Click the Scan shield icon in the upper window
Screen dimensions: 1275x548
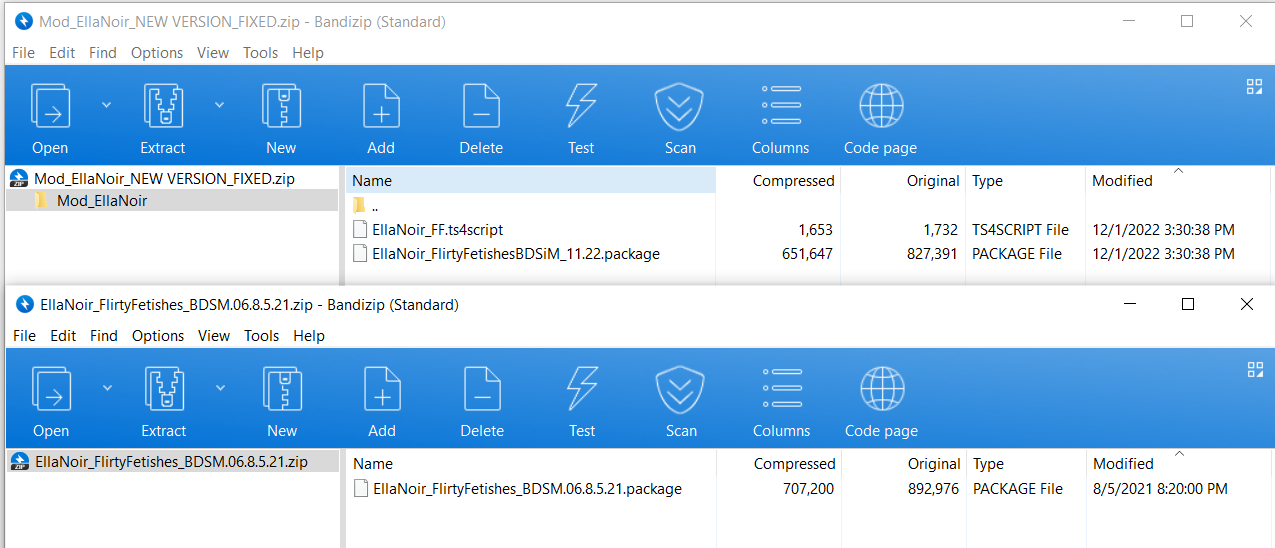(680, 108)
